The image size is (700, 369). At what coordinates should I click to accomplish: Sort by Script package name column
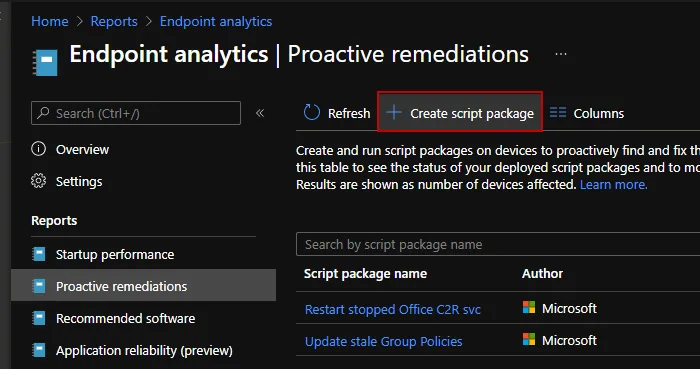click(x=365, y=274)
